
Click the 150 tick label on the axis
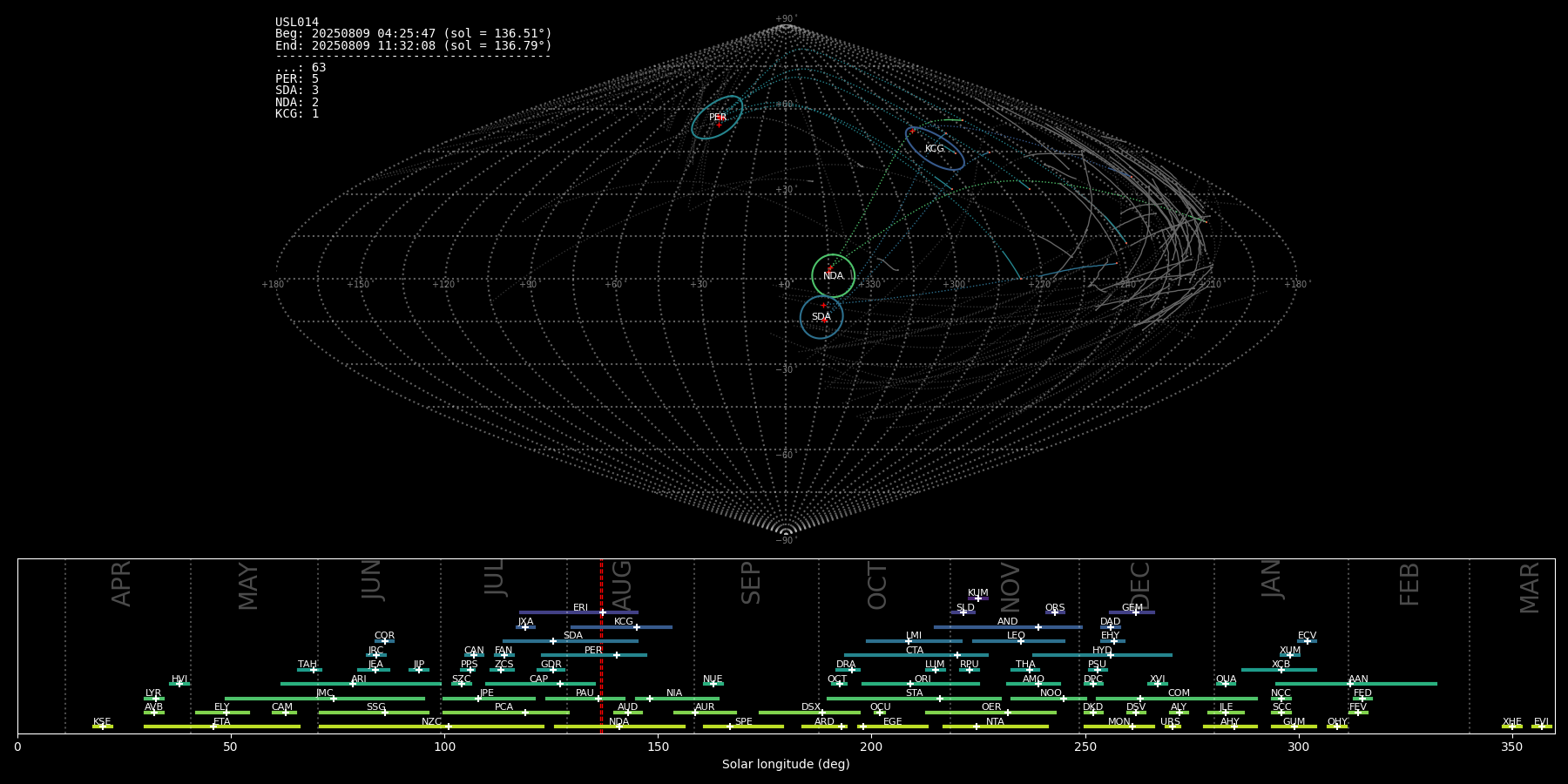(x=658, y=747)
